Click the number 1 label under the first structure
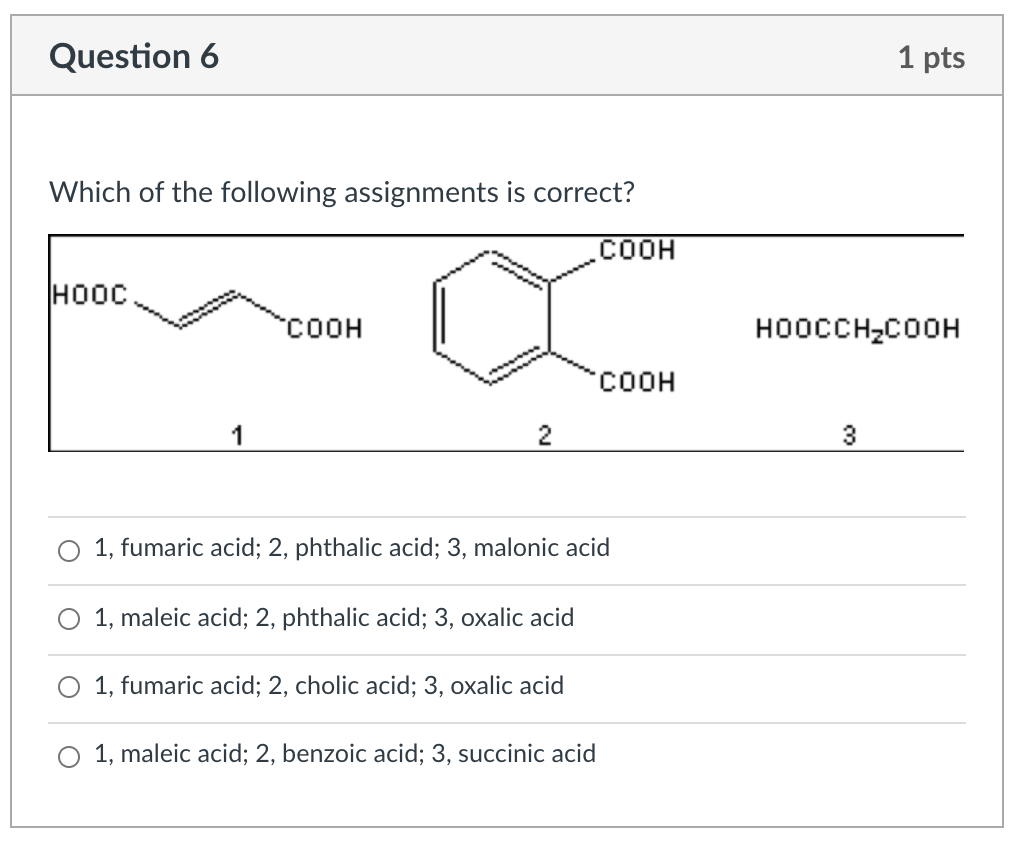This screenshot has width=1009, height=864. pyautogui.click(x=237, y=436)
